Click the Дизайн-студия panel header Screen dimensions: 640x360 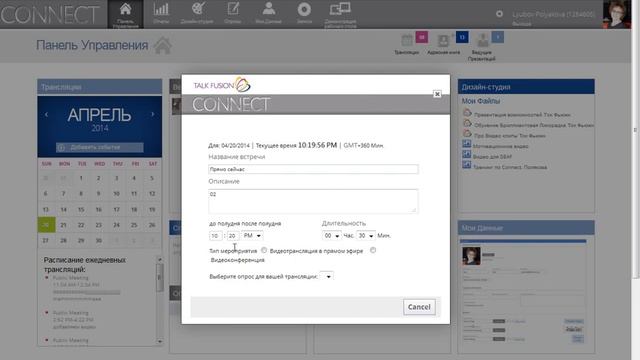(526, 87)
